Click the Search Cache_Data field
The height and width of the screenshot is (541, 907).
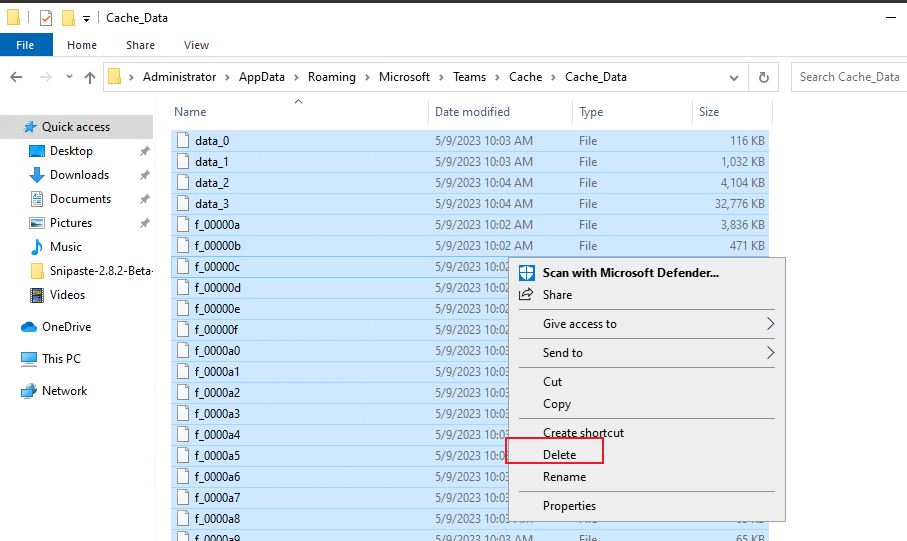pyautogui.click(x=849, y=77)
